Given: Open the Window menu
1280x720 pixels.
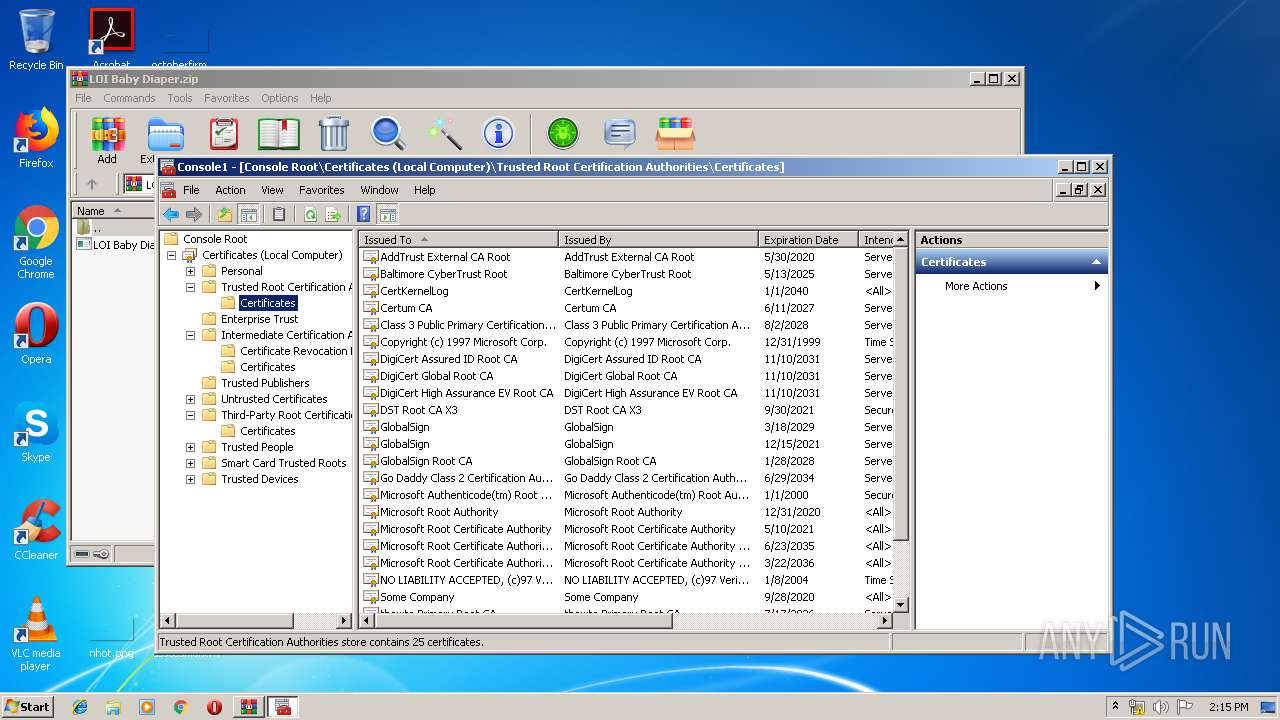Looking at the screenshot, I should click(379, 190).
